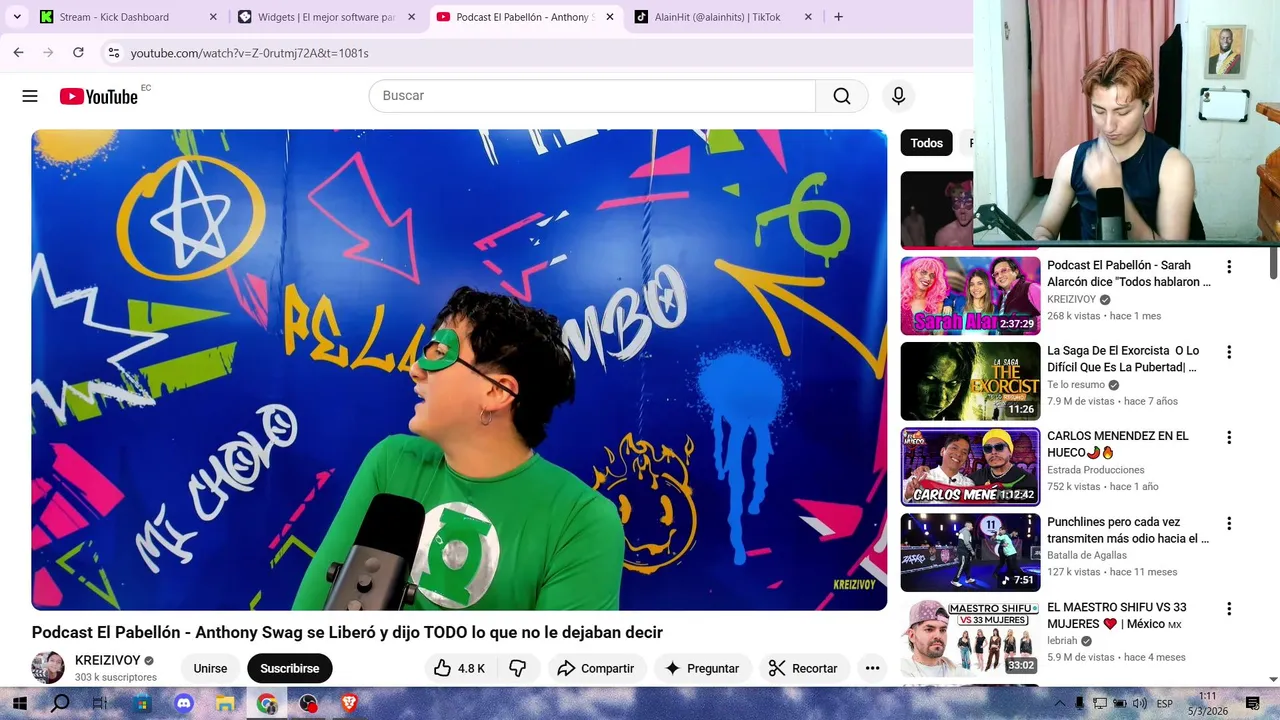
Task: Open Sarah Alarcón podcast video thumbnail
Action: (x=970, y=296)
